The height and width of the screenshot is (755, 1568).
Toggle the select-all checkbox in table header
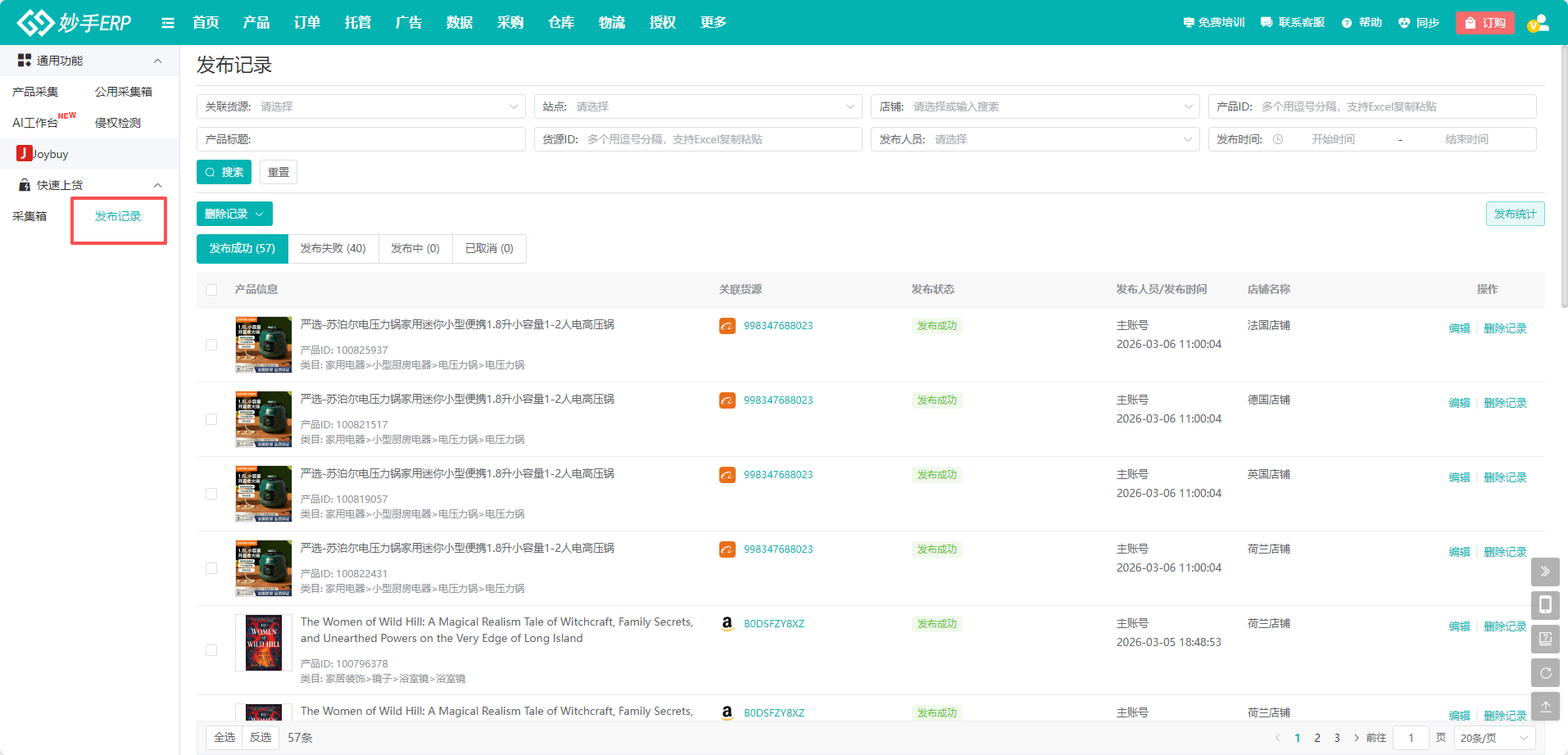tap(211, 290)
